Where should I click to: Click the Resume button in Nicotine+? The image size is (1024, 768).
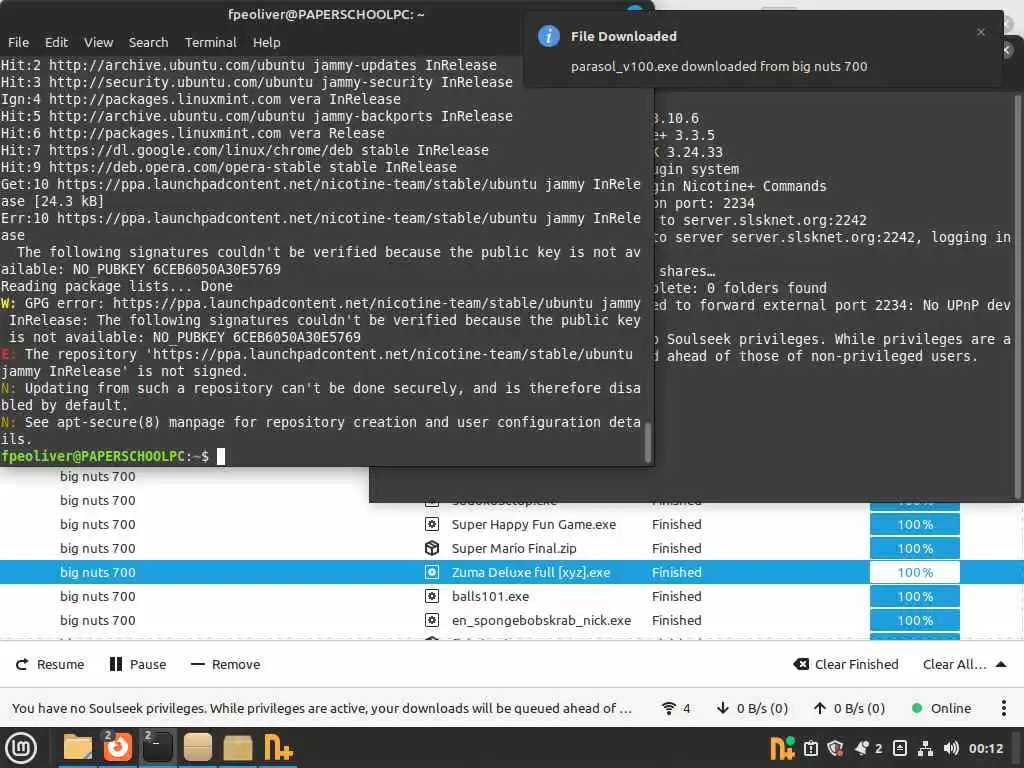(50, 664)
